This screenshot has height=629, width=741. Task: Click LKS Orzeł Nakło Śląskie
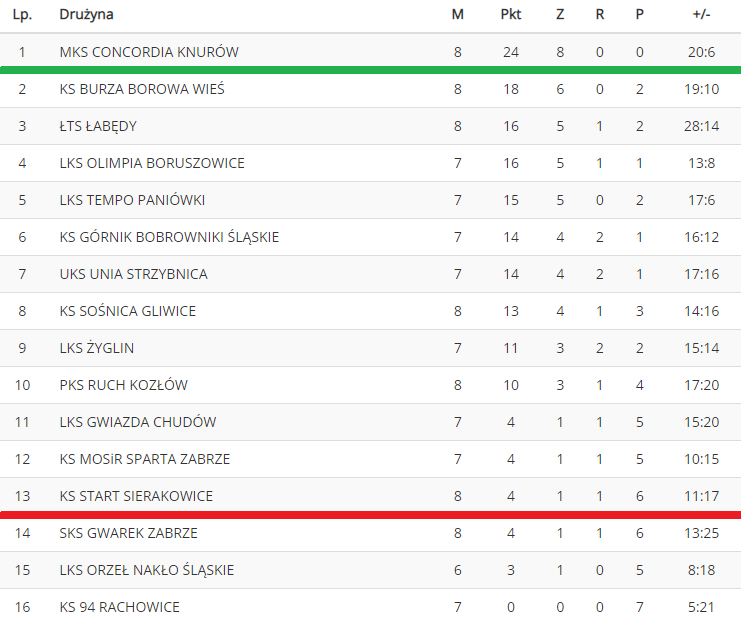click(147, 570)
